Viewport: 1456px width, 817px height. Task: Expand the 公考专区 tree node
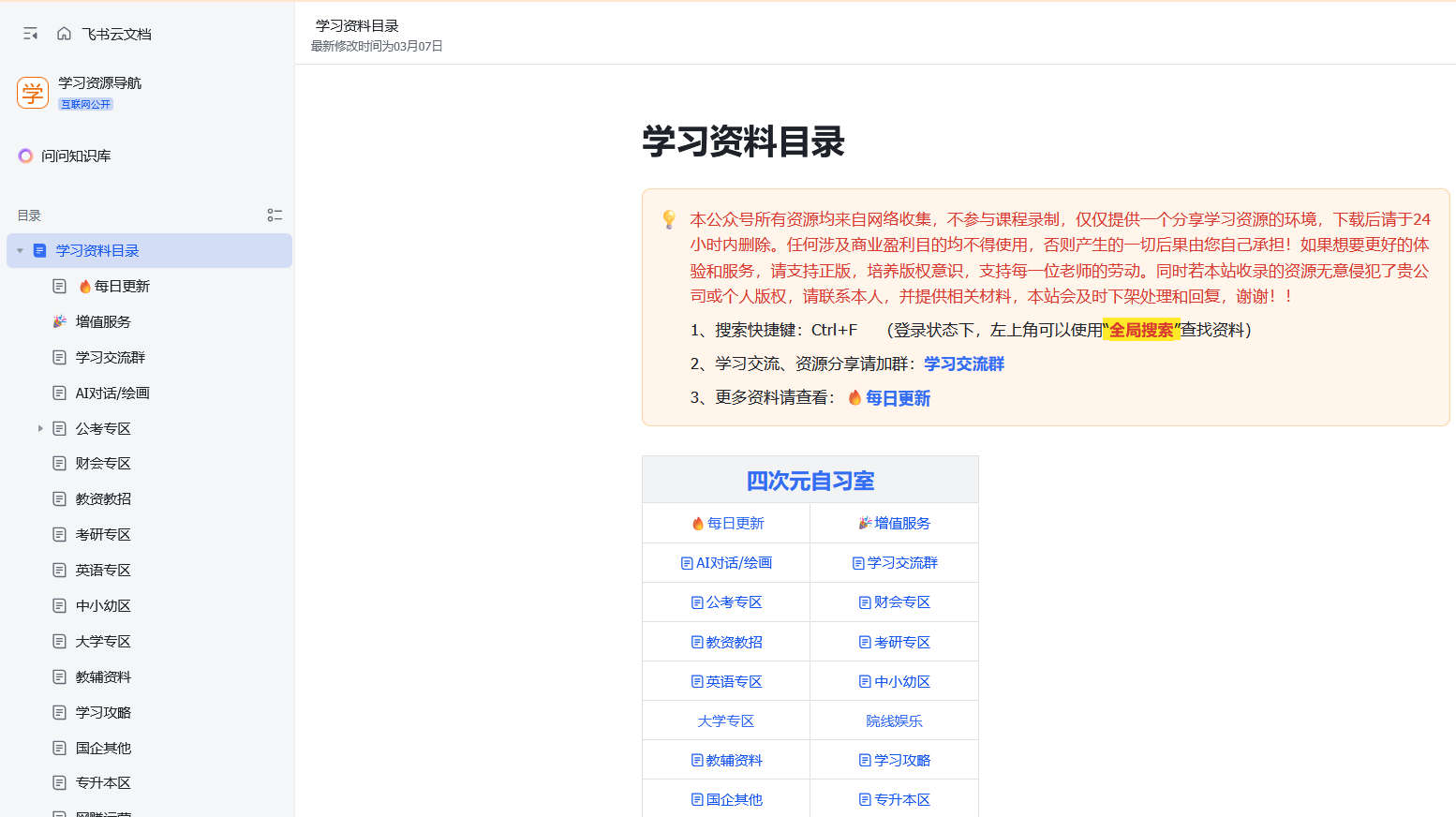point(40,428)
